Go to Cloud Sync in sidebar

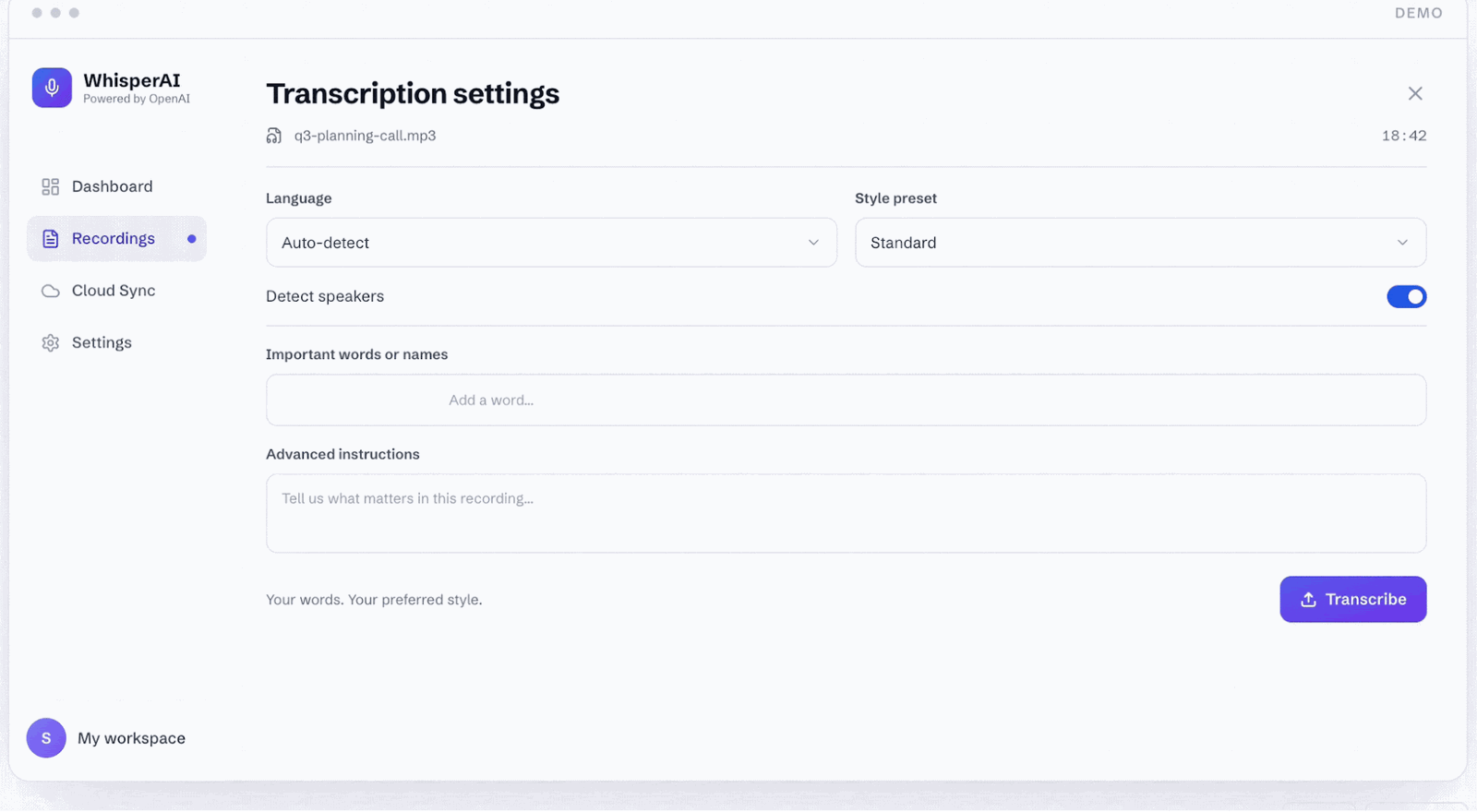pos(116,291)
